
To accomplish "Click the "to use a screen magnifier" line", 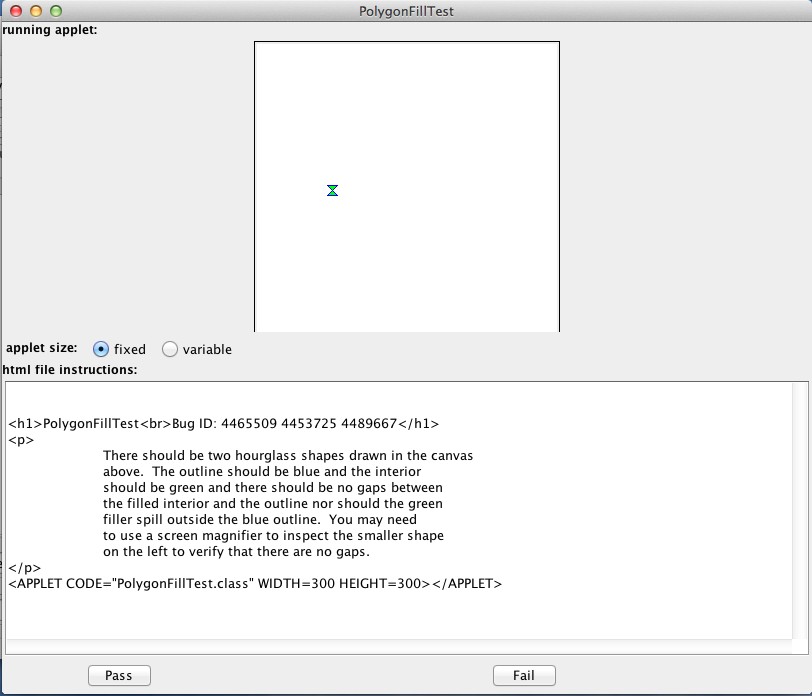I will pos(273,535).
